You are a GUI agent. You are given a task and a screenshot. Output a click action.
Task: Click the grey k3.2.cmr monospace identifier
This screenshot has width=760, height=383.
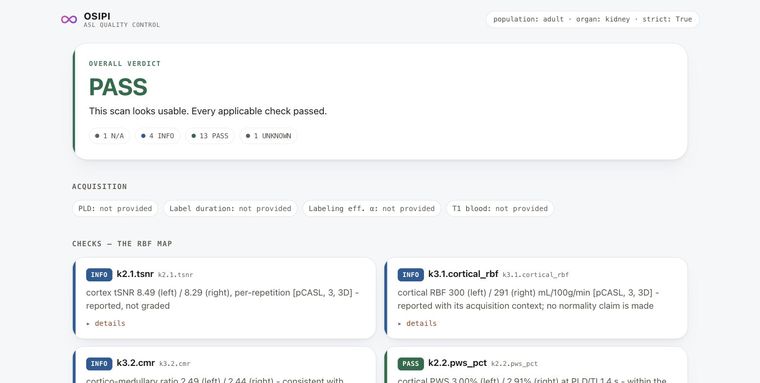pos(175,364)
